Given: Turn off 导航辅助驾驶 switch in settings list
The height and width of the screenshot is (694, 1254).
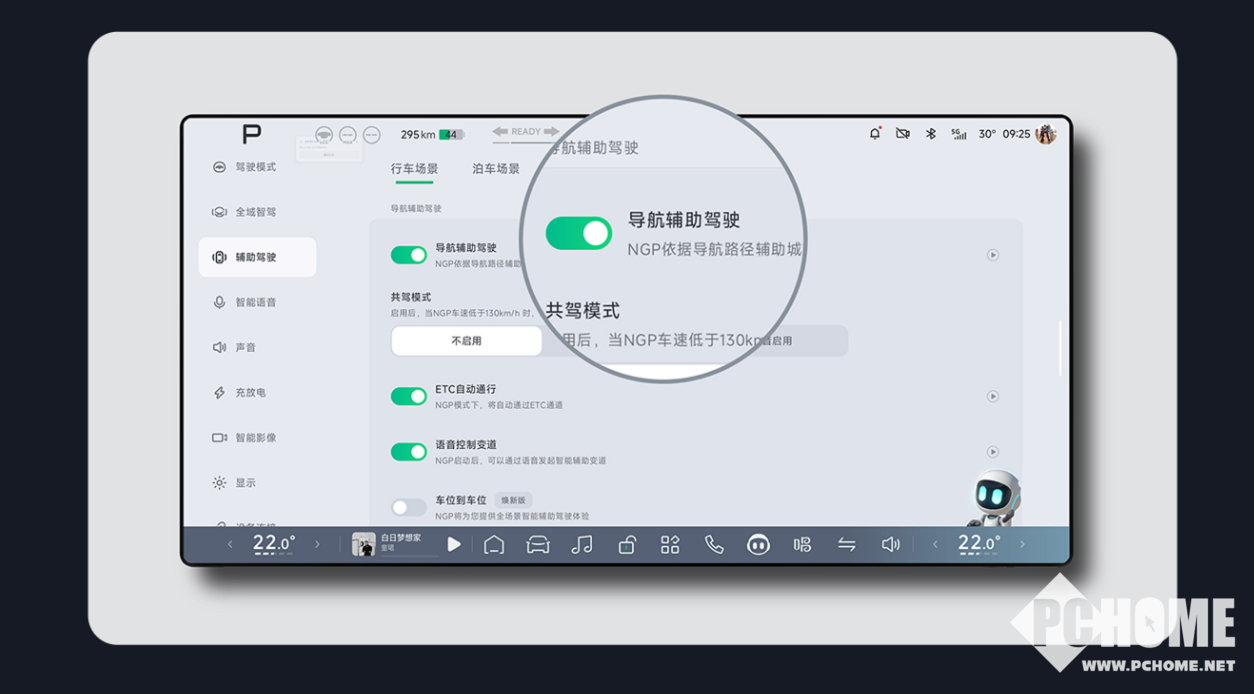Looking at the screenshot, I should click(409, 255).
